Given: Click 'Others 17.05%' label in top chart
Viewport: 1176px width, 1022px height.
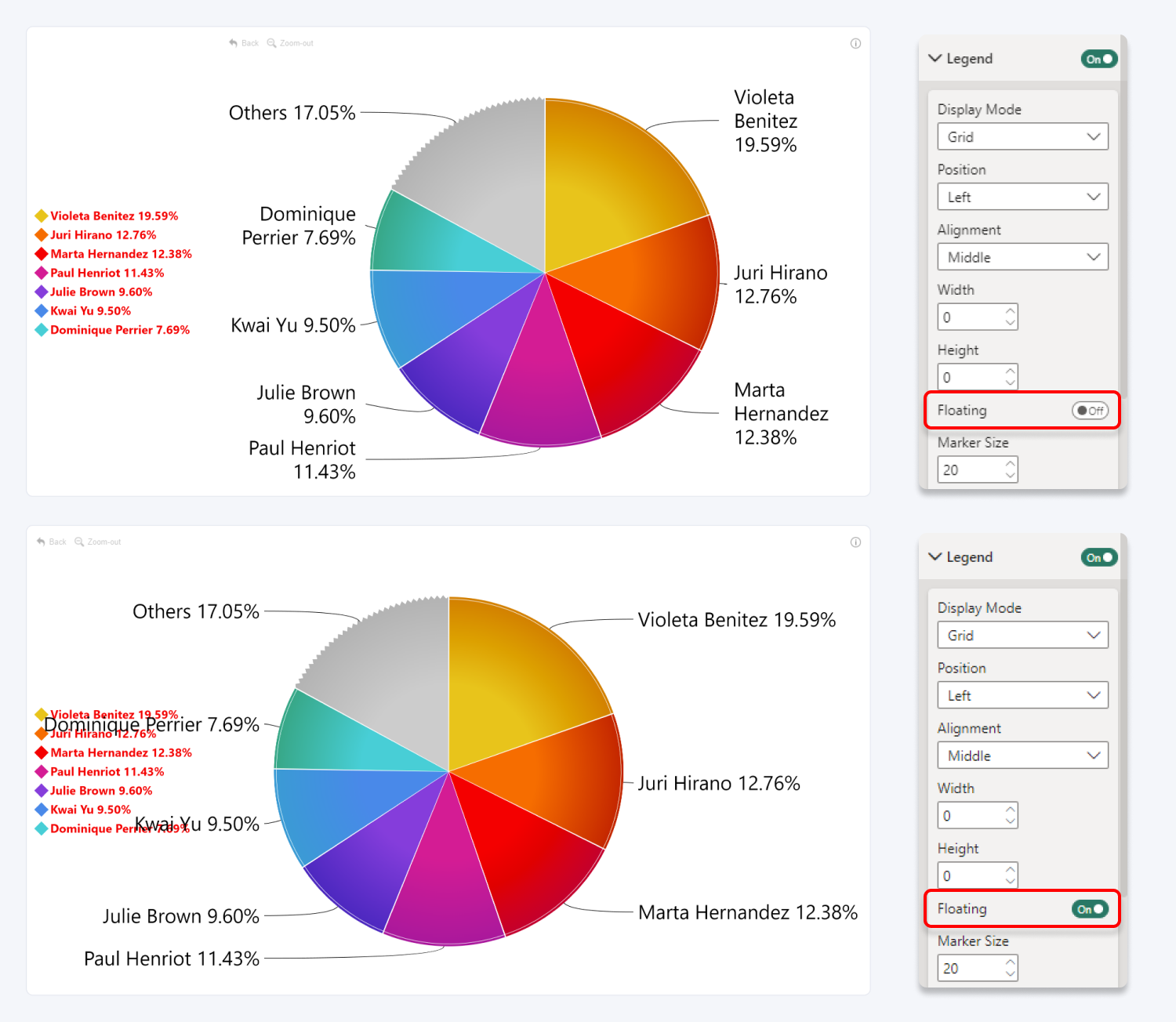Looking at the screenshot, I should tap(292, 113).
